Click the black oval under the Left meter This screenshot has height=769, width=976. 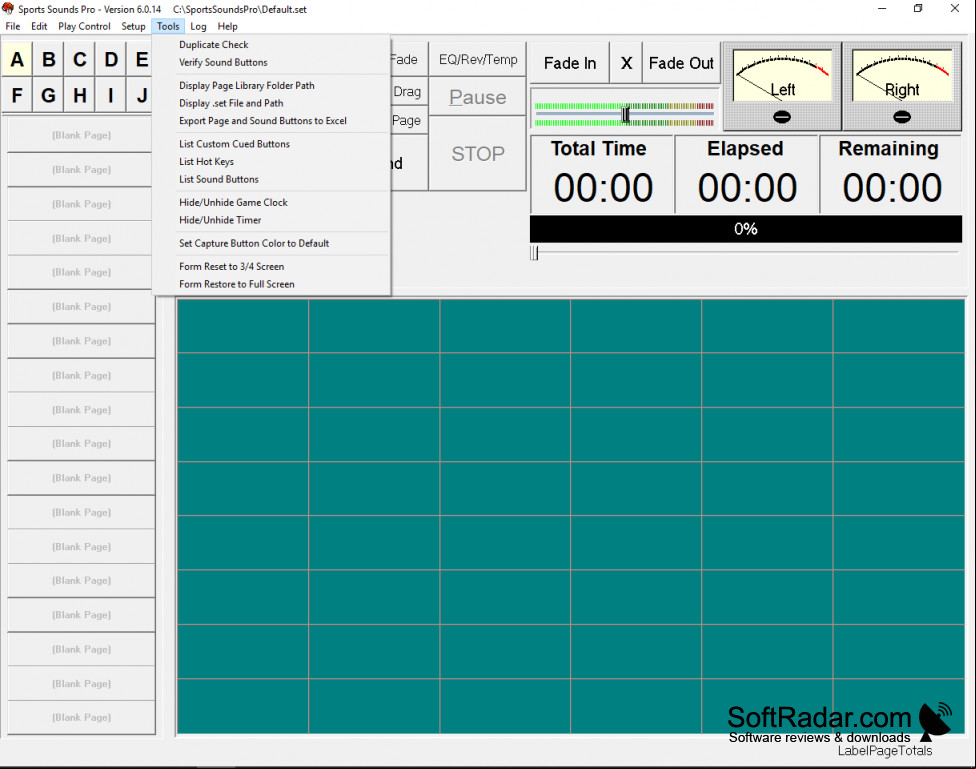[782, 116]
